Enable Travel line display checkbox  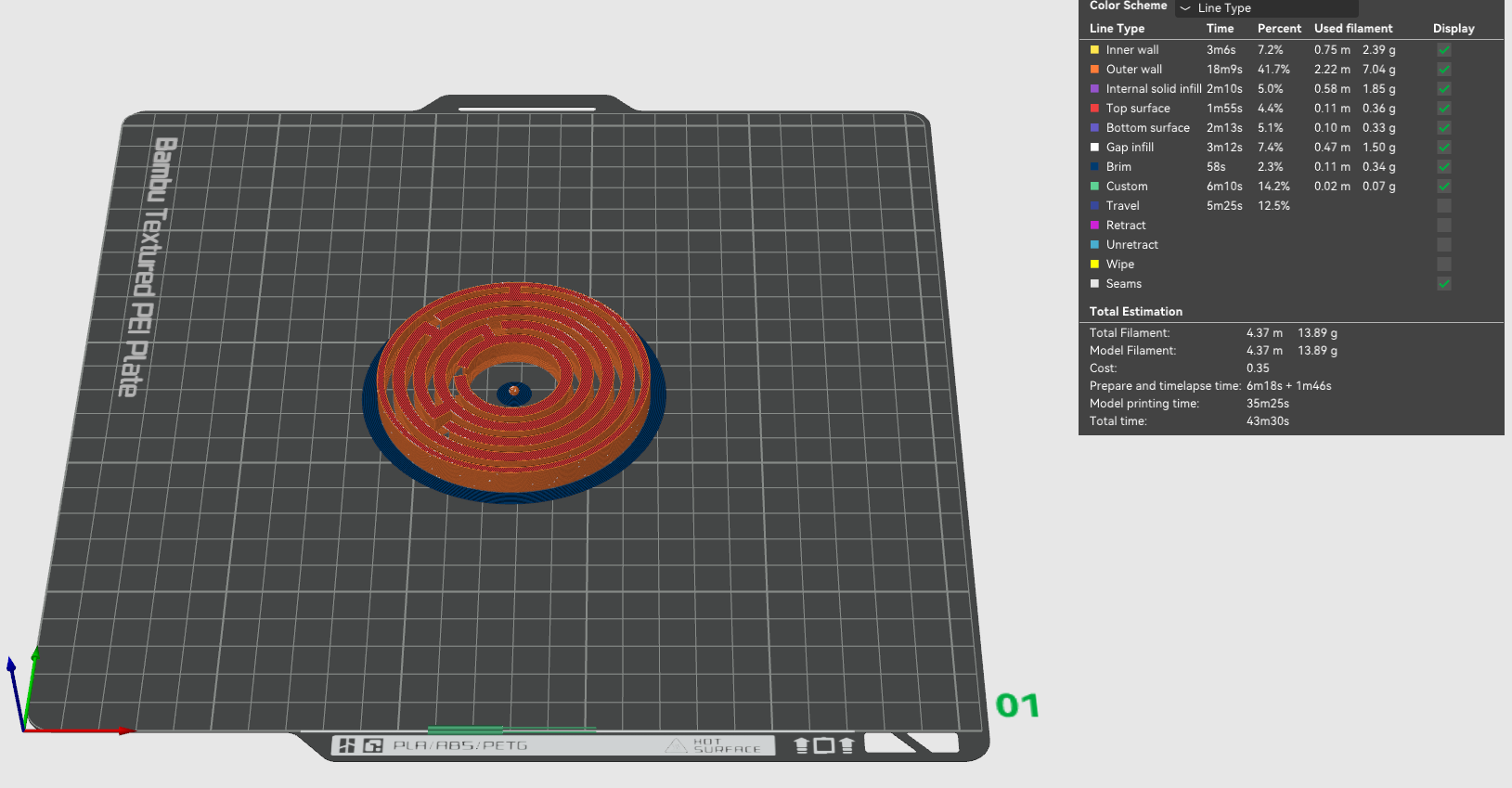point(1443,206)
